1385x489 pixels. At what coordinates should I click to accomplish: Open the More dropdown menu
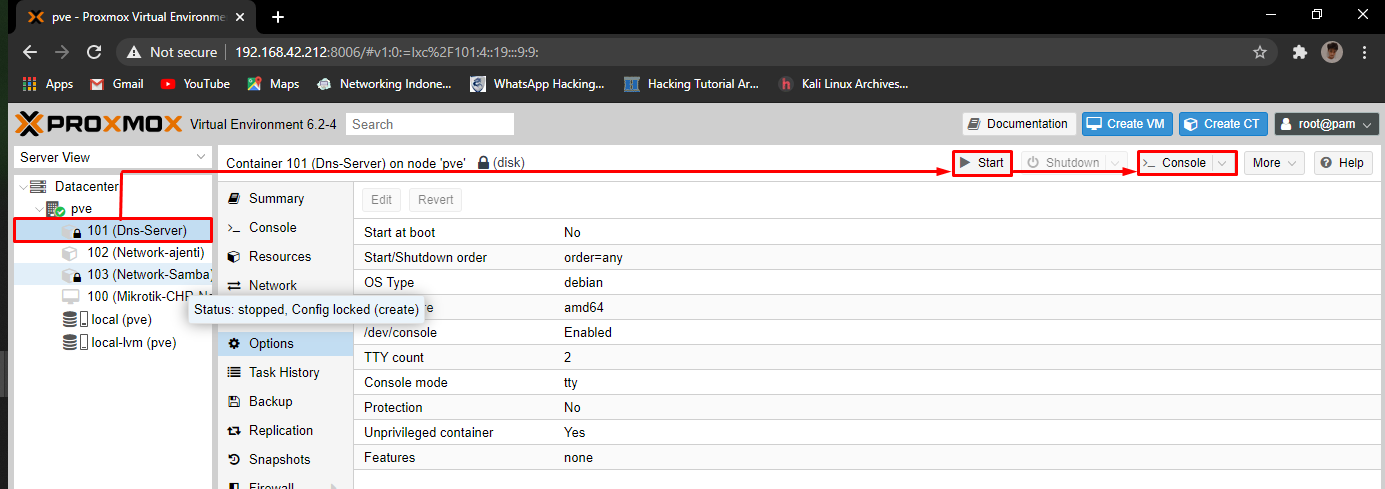tap(1275, 163)
